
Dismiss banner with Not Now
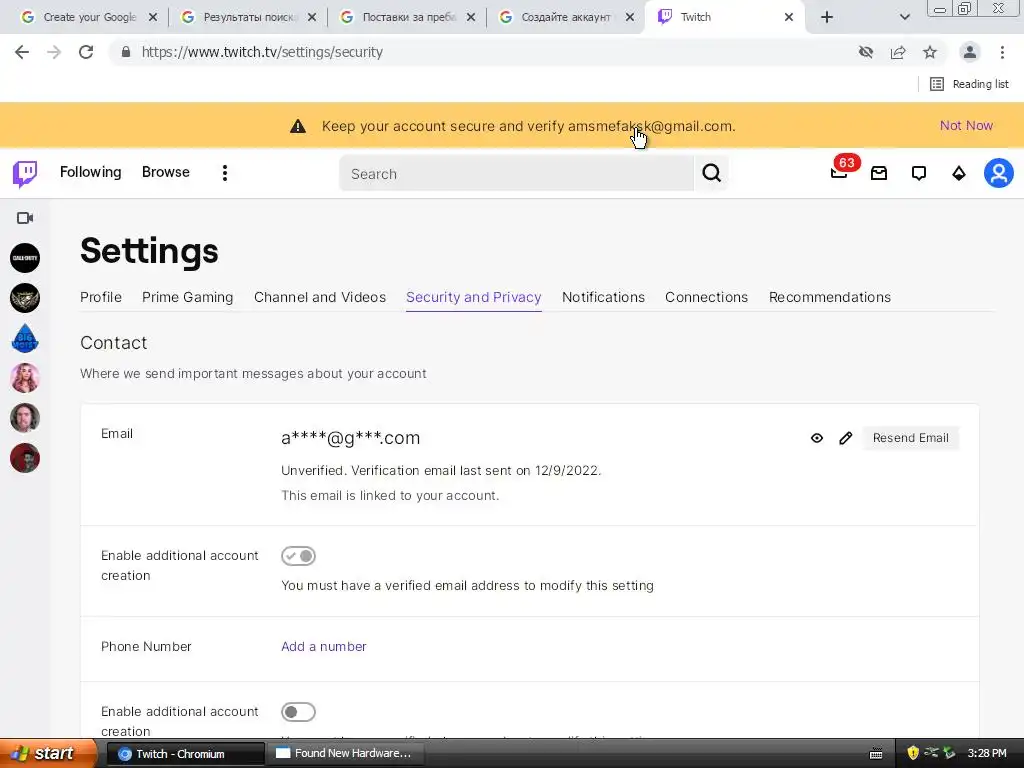(x=966, y=125)
